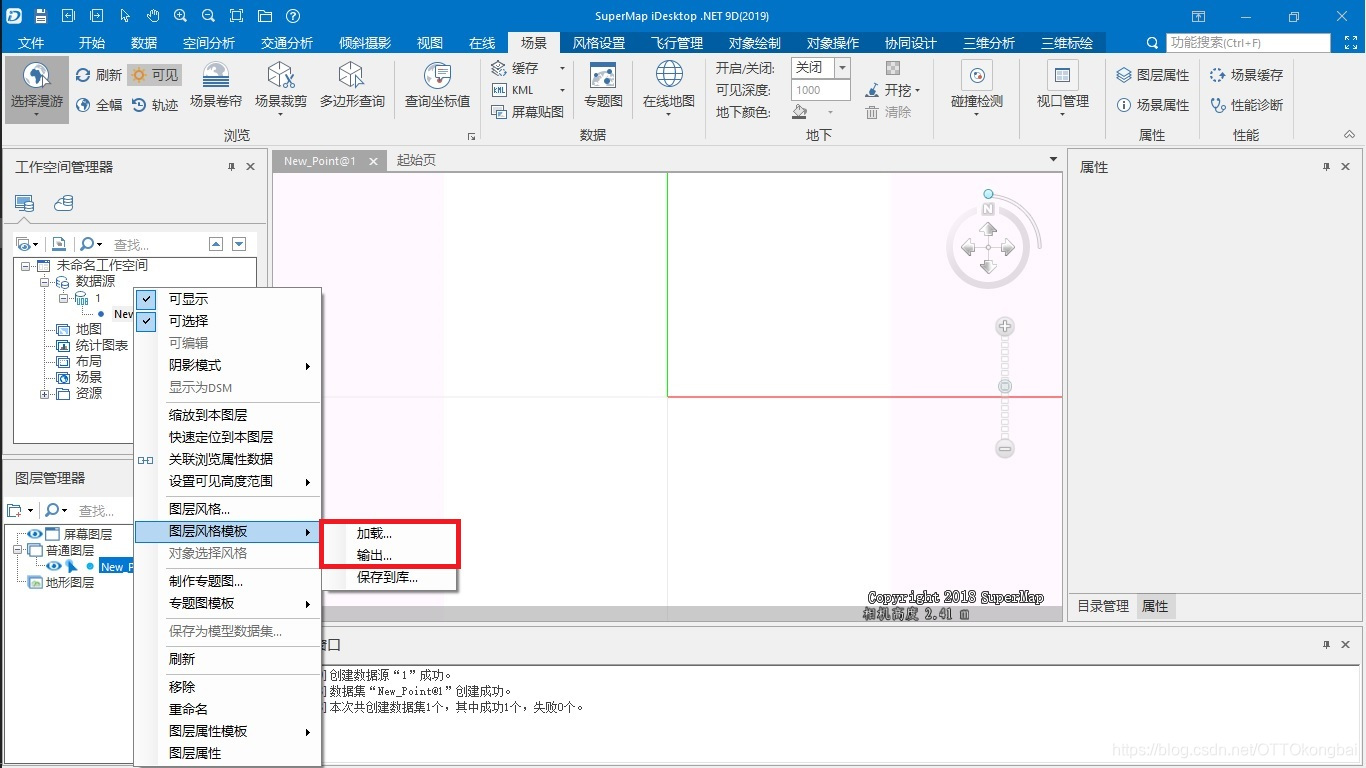The width and height of the screenshot is (1366, 768).
Task: Choose 保存到库... from the submenu
Action: click(x=387, y=577)
